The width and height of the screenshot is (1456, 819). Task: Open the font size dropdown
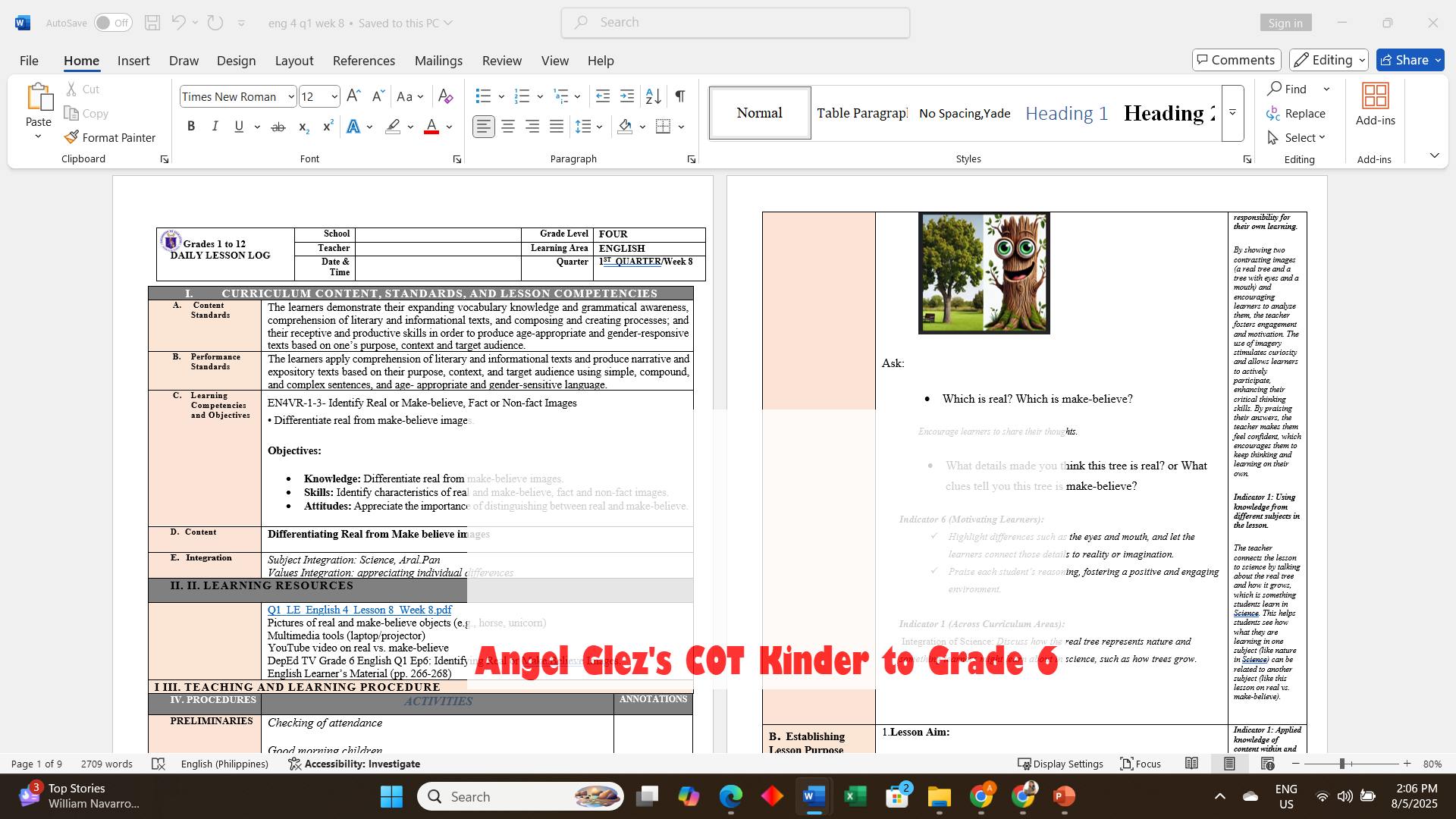(334, 96)
